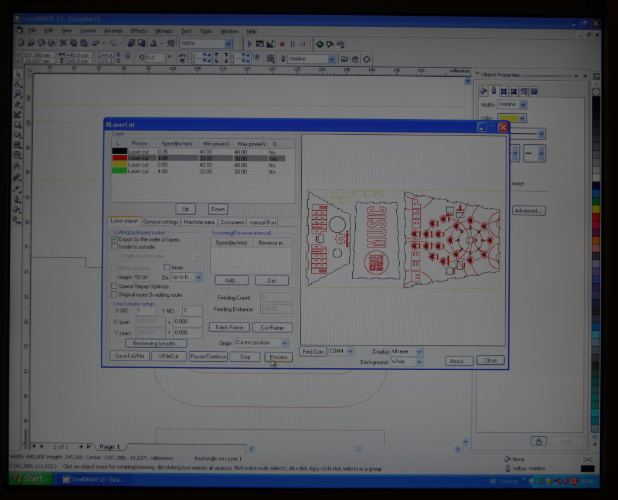
Task: Select the Eyedropper tool in the toolbox
Action: pyautogui.click(x=17, y=189)
